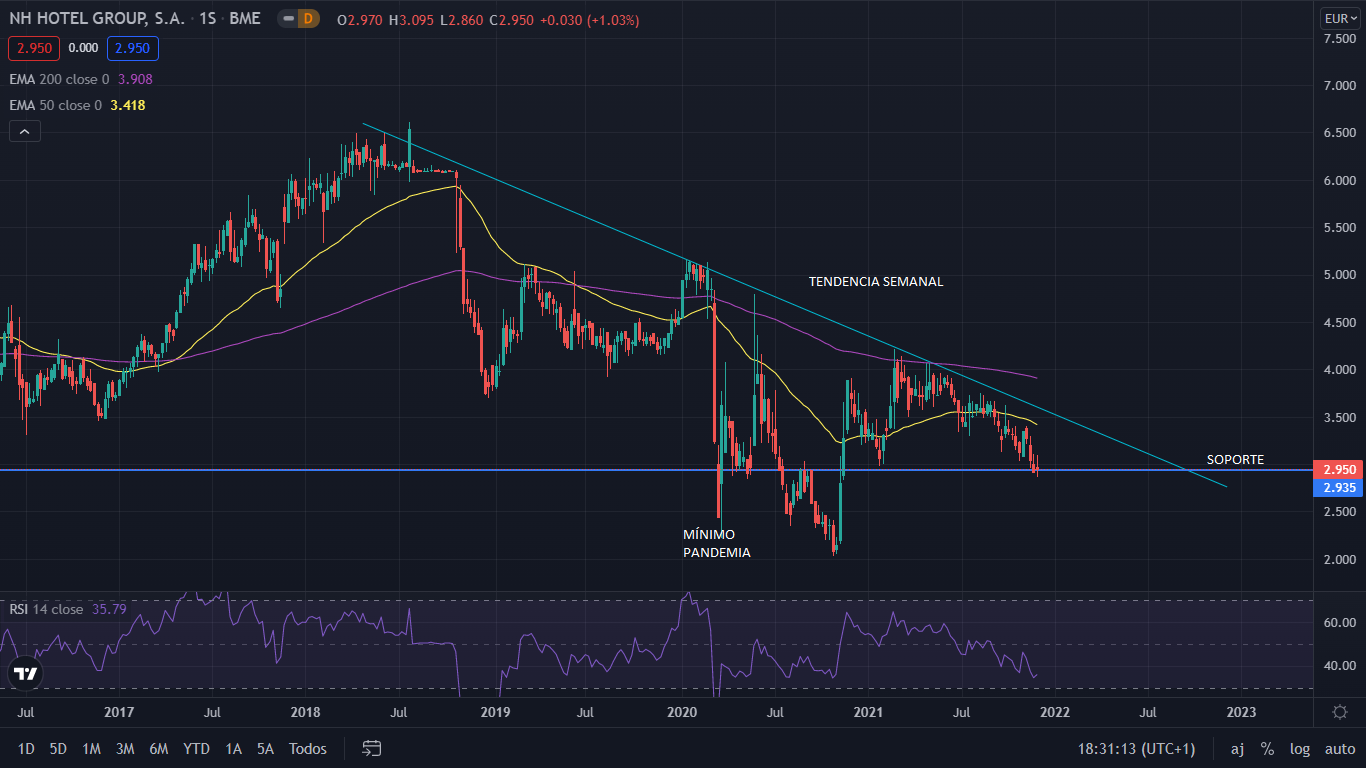
Task: Select the 5A time range
Action: 265,748
